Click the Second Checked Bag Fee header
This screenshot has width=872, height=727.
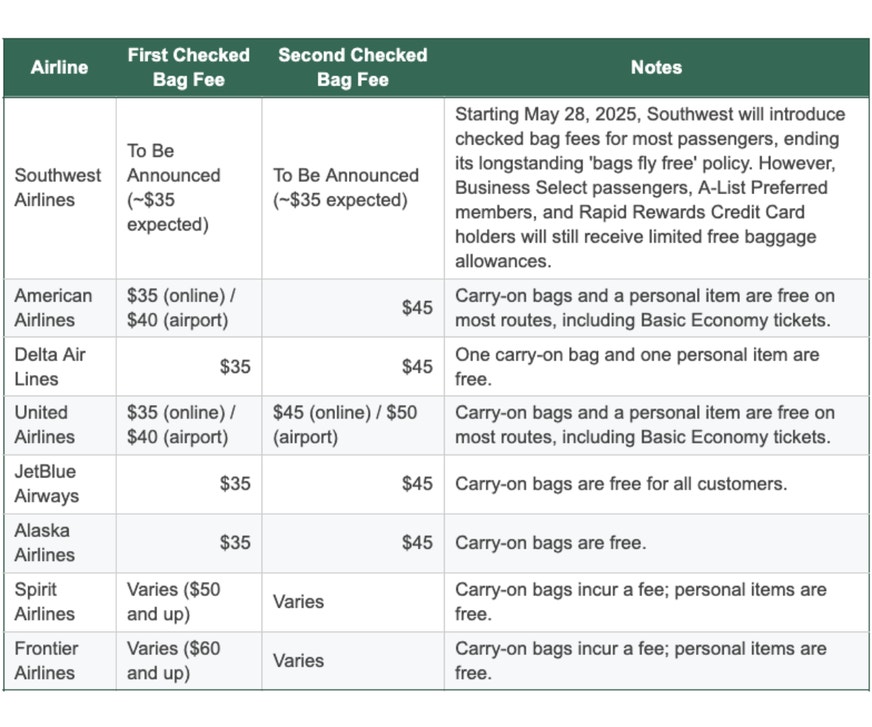point(353,67)
